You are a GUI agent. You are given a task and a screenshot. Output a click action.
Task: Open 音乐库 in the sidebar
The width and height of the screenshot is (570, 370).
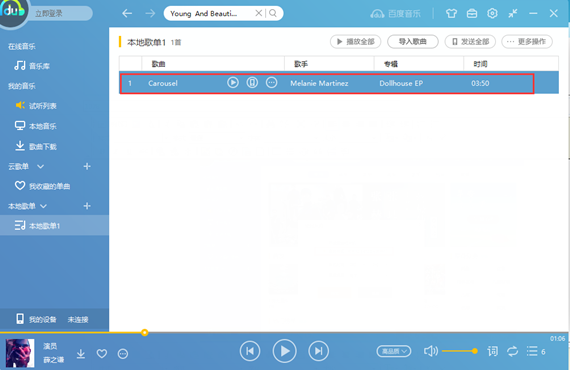(x=32, y=66)
